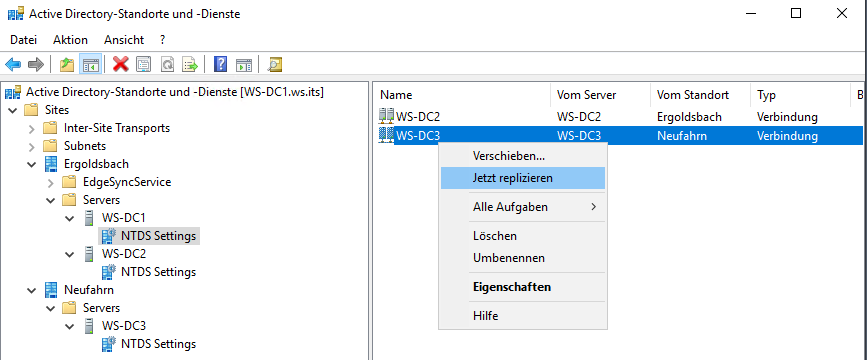Click the WS-DC2 server icon in the tree
Image resolution: width=867 pixels, height=360 pixels.
[88, 254]
